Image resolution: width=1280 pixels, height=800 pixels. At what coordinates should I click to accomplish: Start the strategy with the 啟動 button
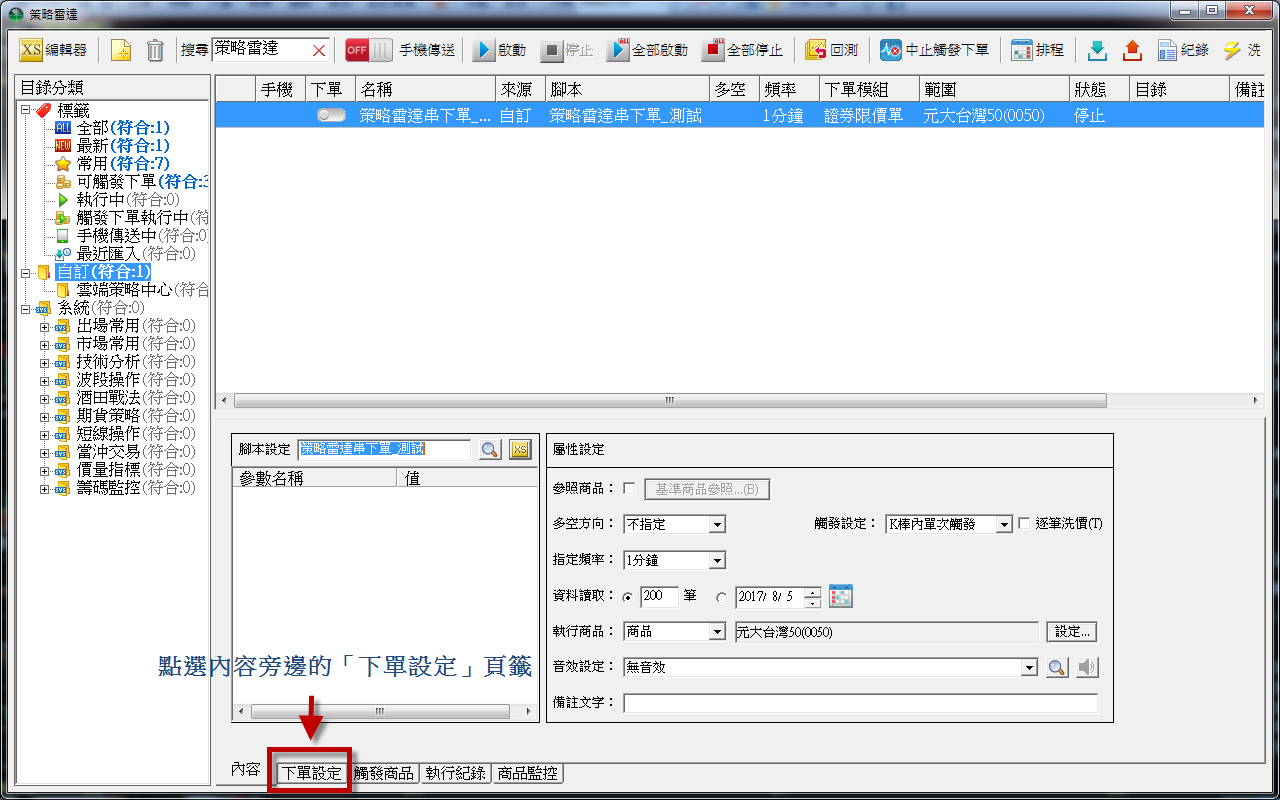[x=499, y=50]
